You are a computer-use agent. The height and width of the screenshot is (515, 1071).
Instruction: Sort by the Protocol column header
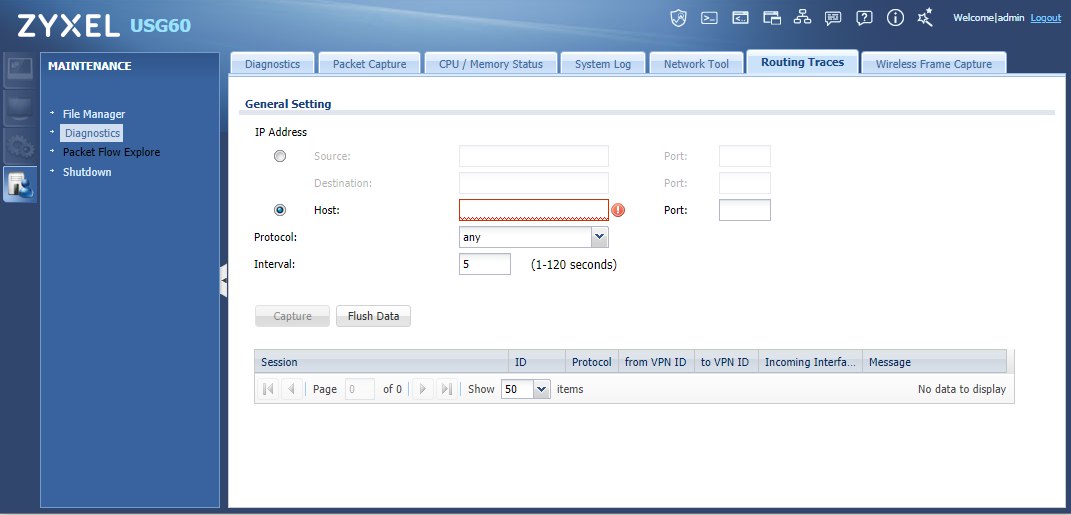point(592,362)
